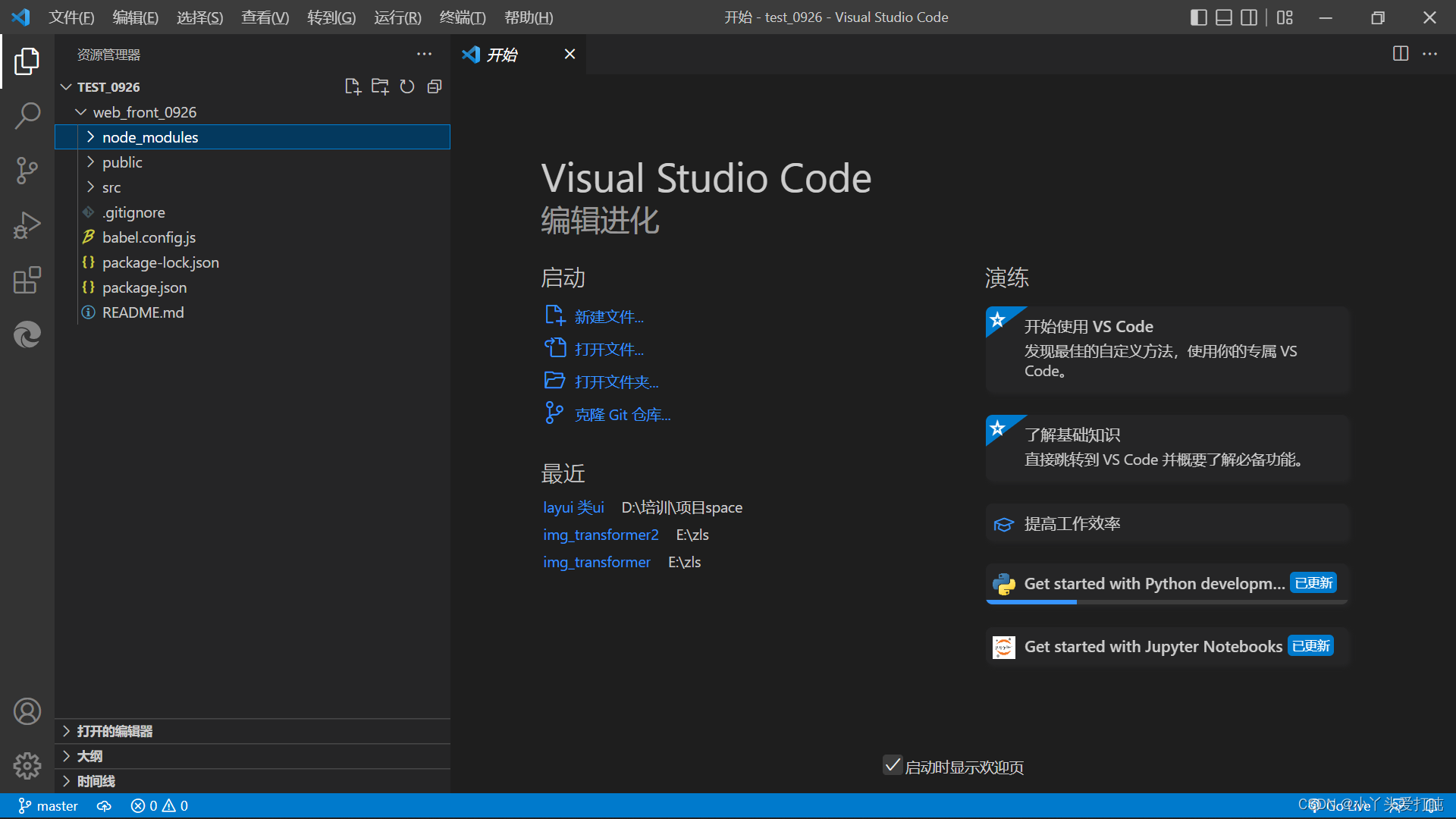
Task: Toggle bottom panel layout icon
Action: click(1224, 17)
